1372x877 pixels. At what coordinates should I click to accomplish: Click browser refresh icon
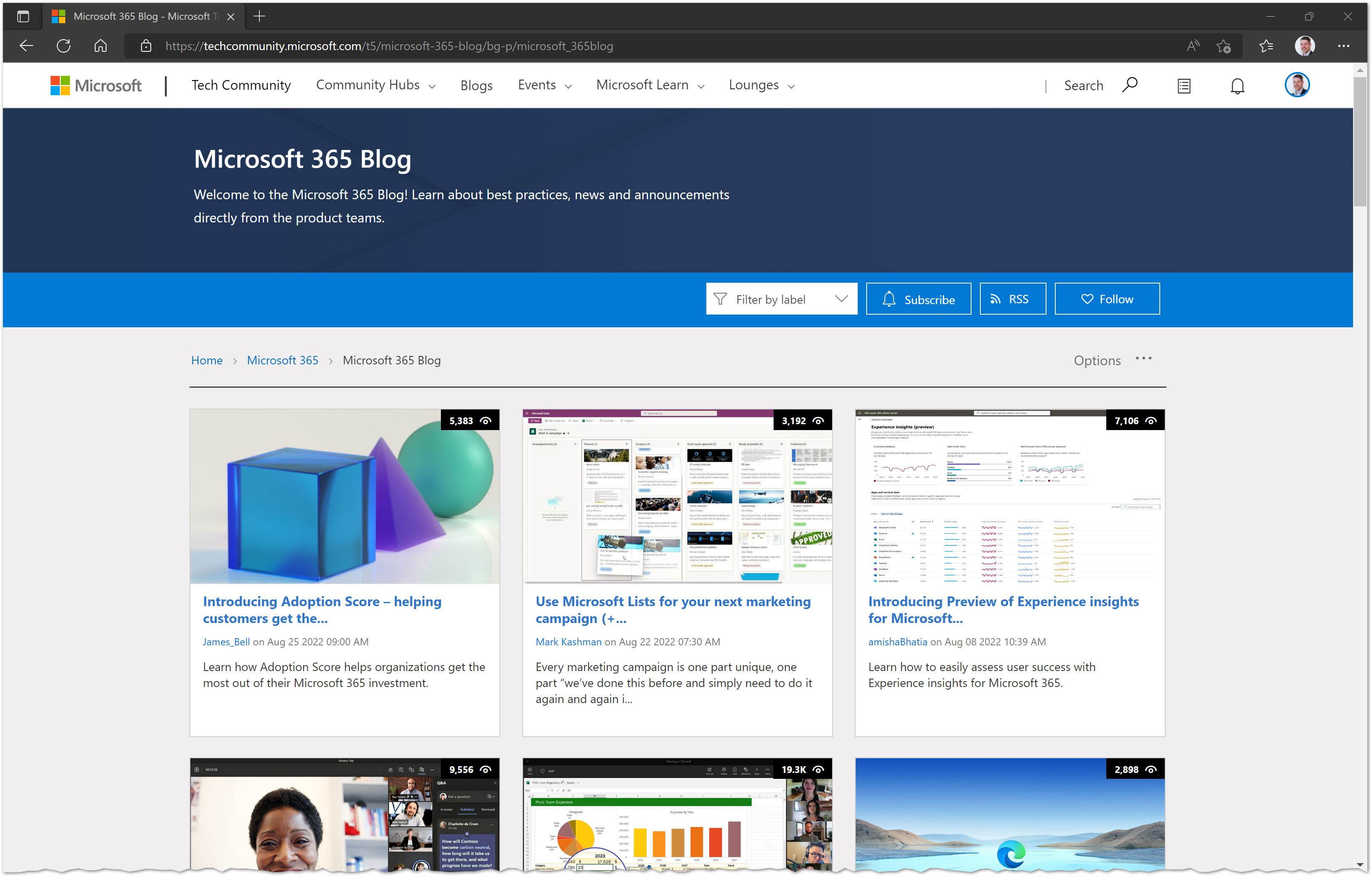pos(63,46)
